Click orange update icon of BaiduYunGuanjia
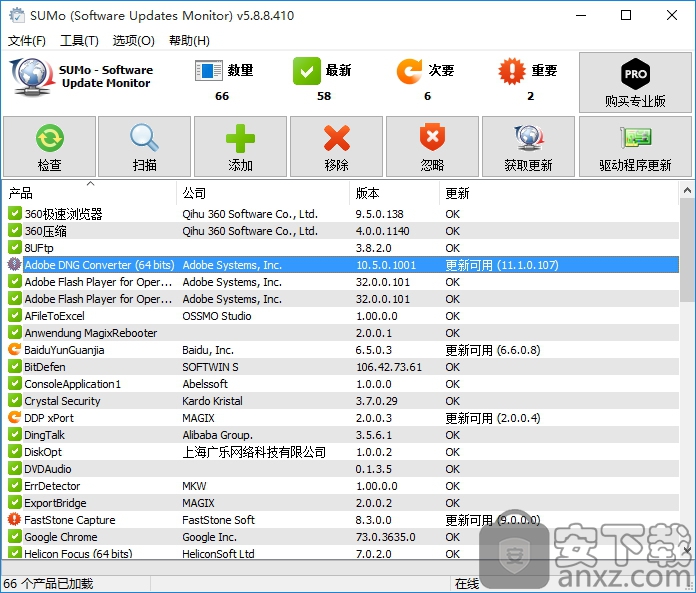The image size is (696, 593). pyautogui.click(x=14, y=349)
